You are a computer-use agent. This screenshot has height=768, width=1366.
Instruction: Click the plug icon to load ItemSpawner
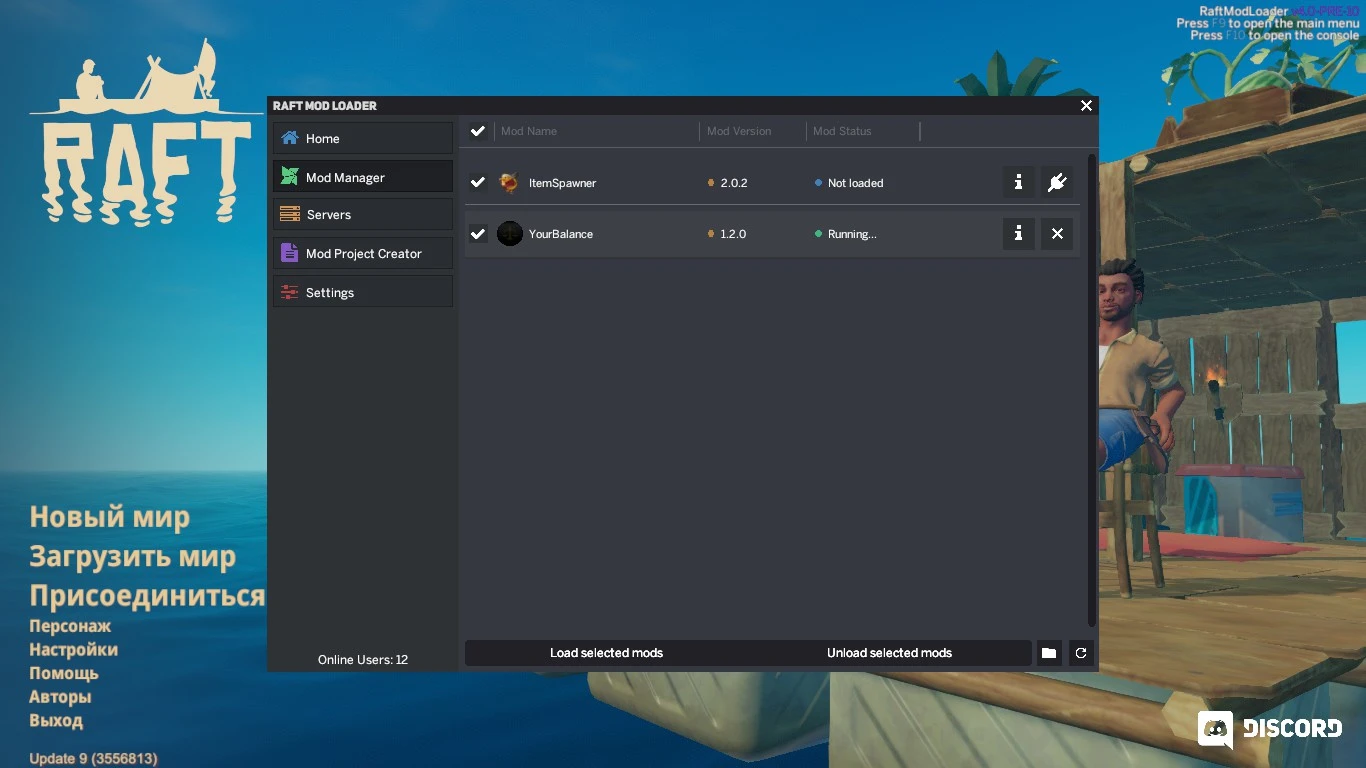pyautogui.click(x=1057, y=182)
